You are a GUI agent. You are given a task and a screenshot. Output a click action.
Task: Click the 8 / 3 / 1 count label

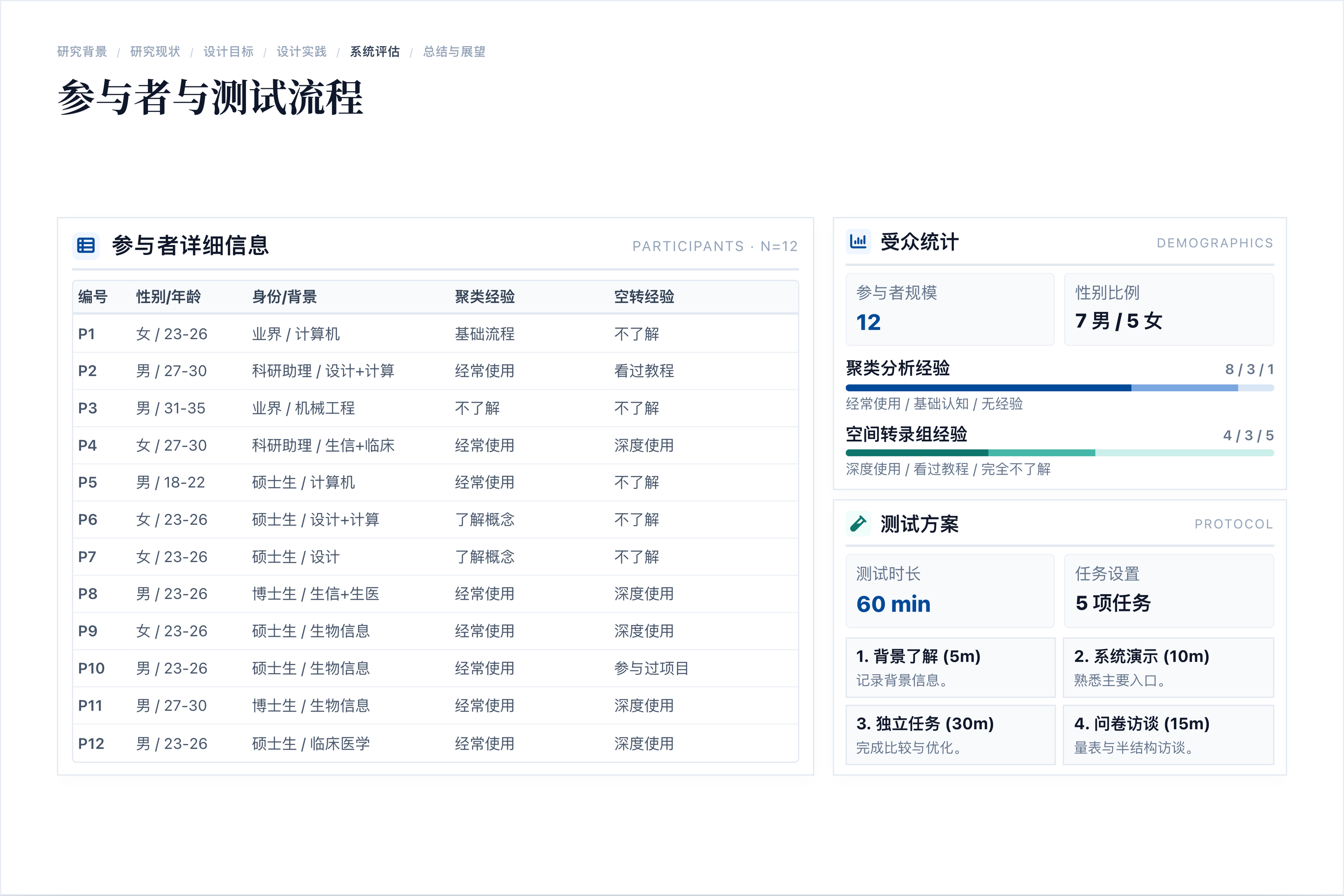(1250, 369)
